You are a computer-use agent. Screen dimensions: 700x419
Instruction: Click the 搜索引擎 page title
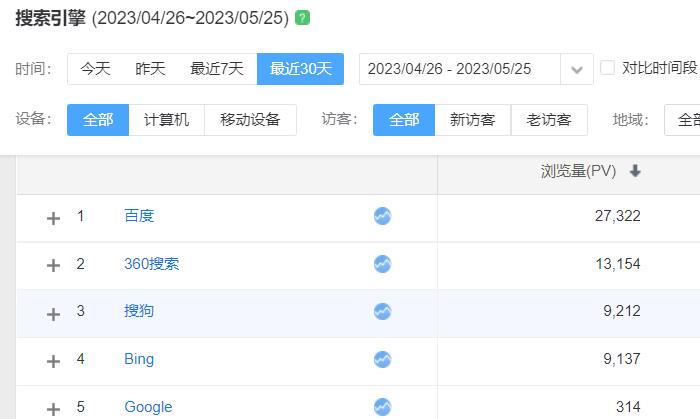(x=50, y=18)
